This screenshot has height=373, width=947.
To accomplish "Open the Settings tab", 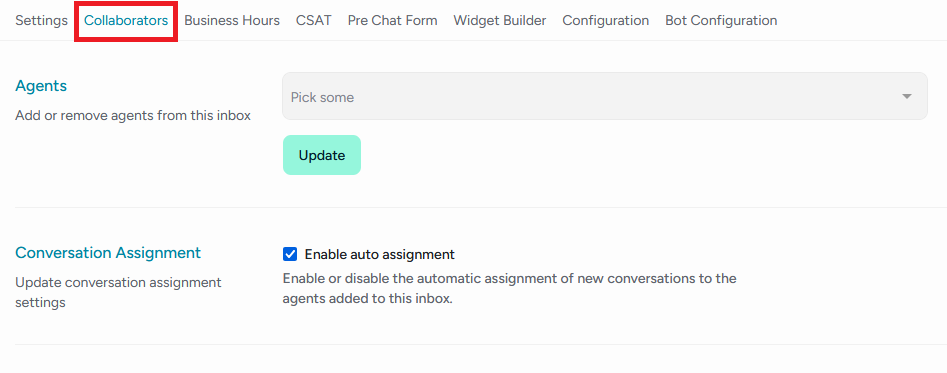I will [41, 21].
